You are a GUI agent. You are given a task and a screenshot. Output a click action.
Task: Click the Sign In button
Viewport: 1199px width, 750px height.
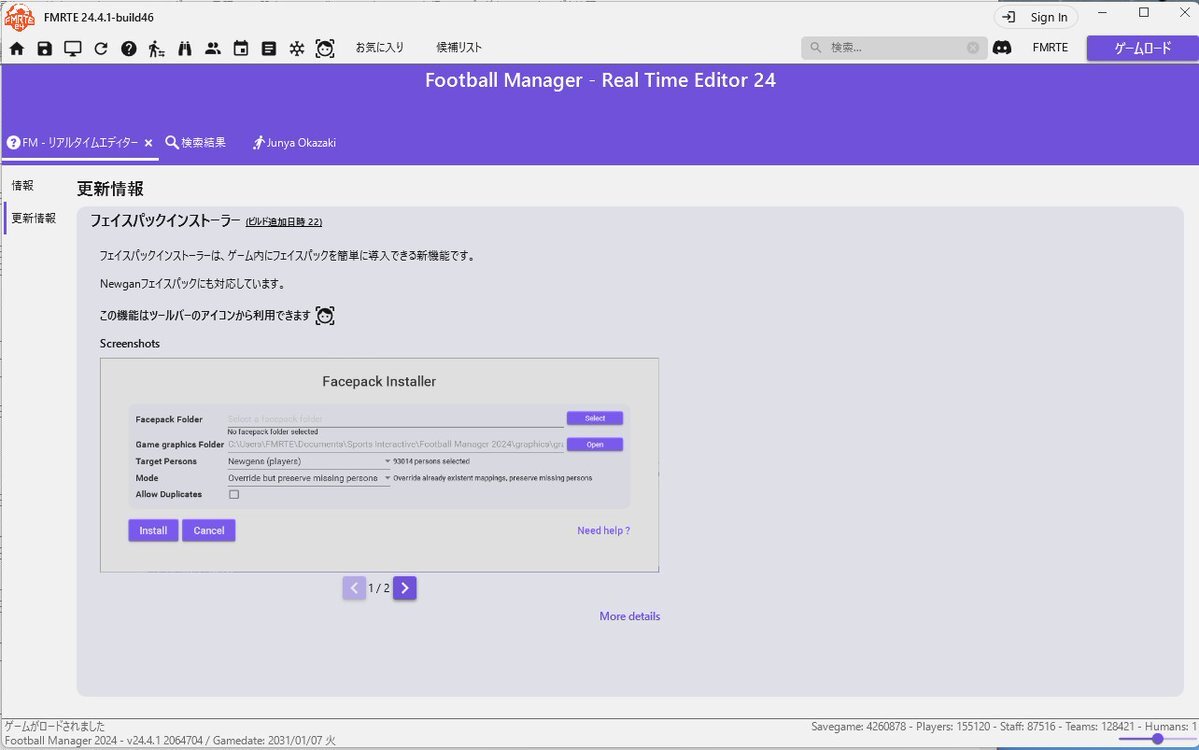(1036, 17)
